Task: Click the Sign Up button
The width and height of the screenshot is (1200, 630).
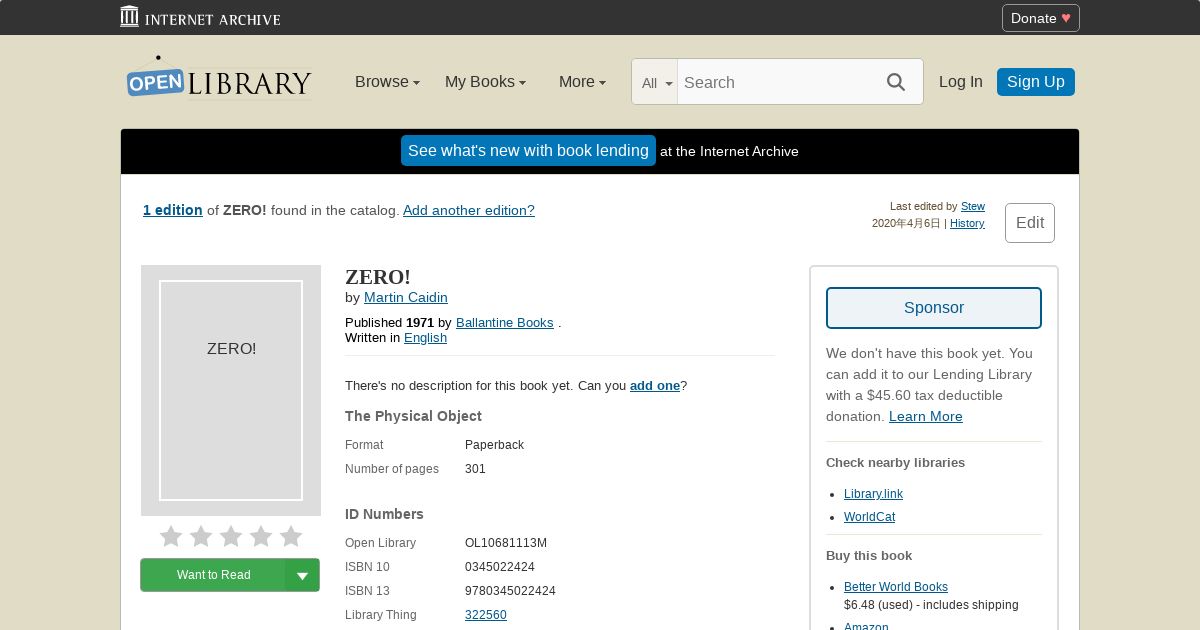Action: pyautogui.click(x=1035, y=82)
